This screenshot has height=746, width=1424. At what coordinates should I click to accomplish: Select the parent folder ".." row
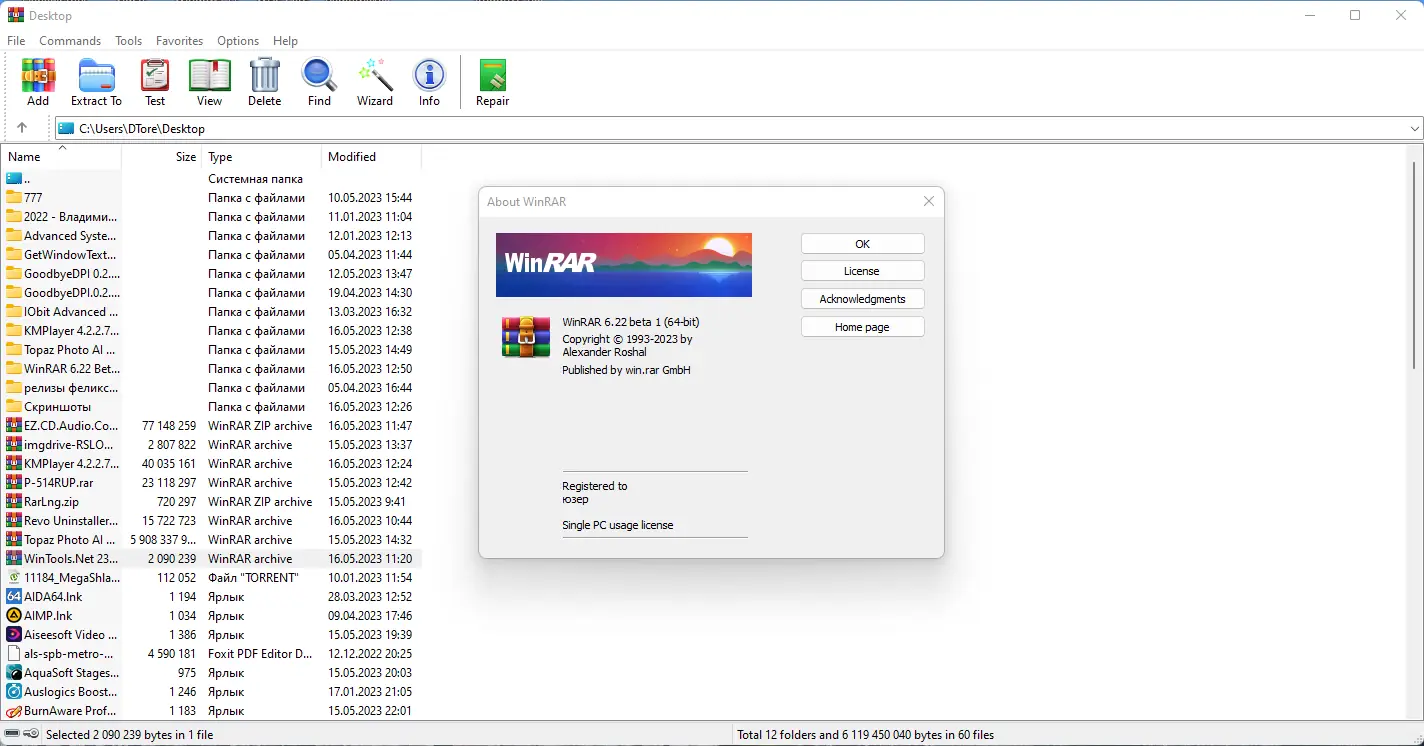[x=211, y=179]
